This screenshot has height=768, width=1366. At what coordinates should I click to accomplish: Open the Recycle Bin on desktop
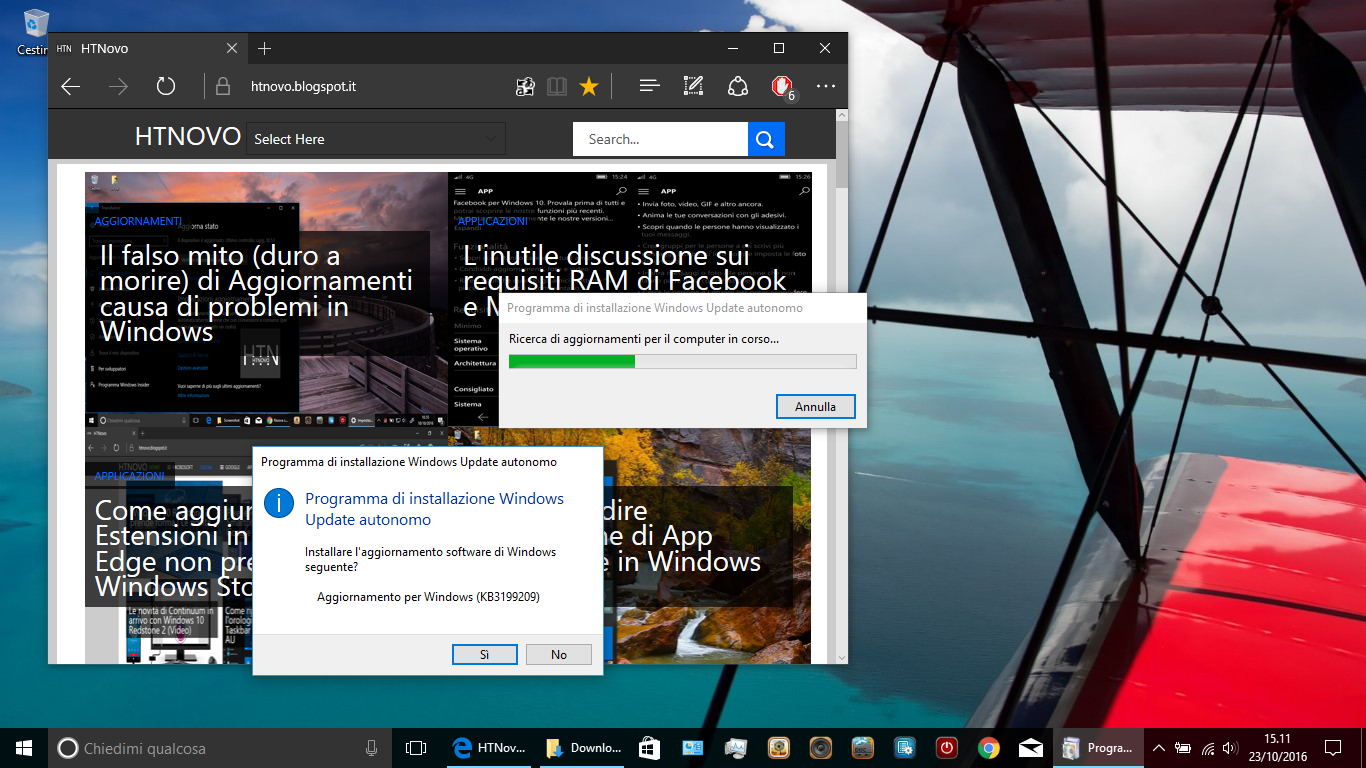(x=35, y=30)
